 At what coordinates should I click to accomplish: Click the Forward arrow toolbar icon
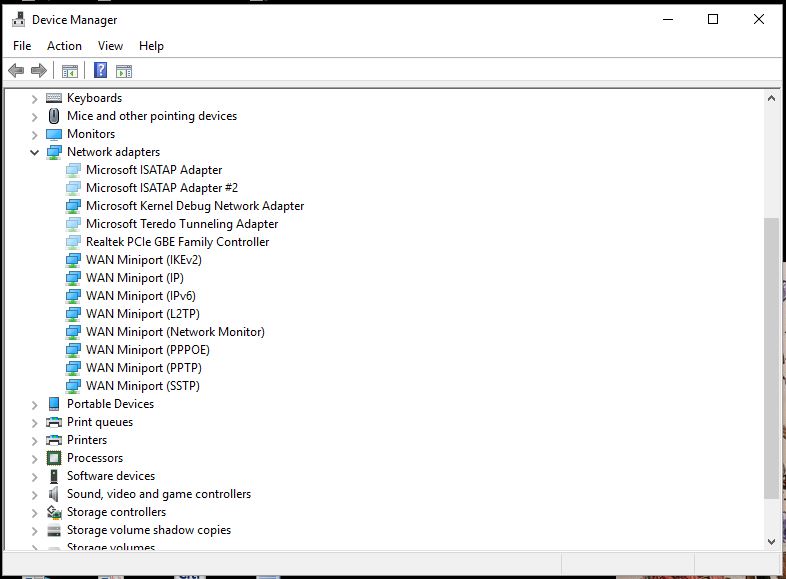39,71
